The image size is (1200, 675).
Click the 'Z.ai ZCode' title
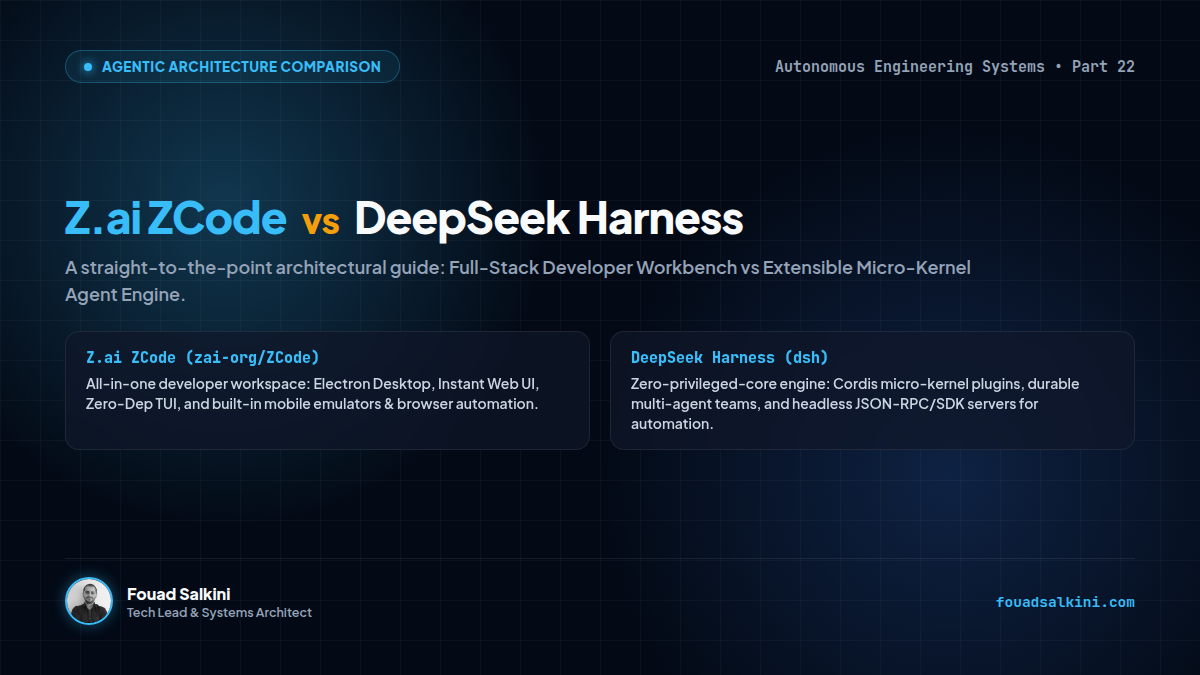pyautogui.click(x=176, y=219)
